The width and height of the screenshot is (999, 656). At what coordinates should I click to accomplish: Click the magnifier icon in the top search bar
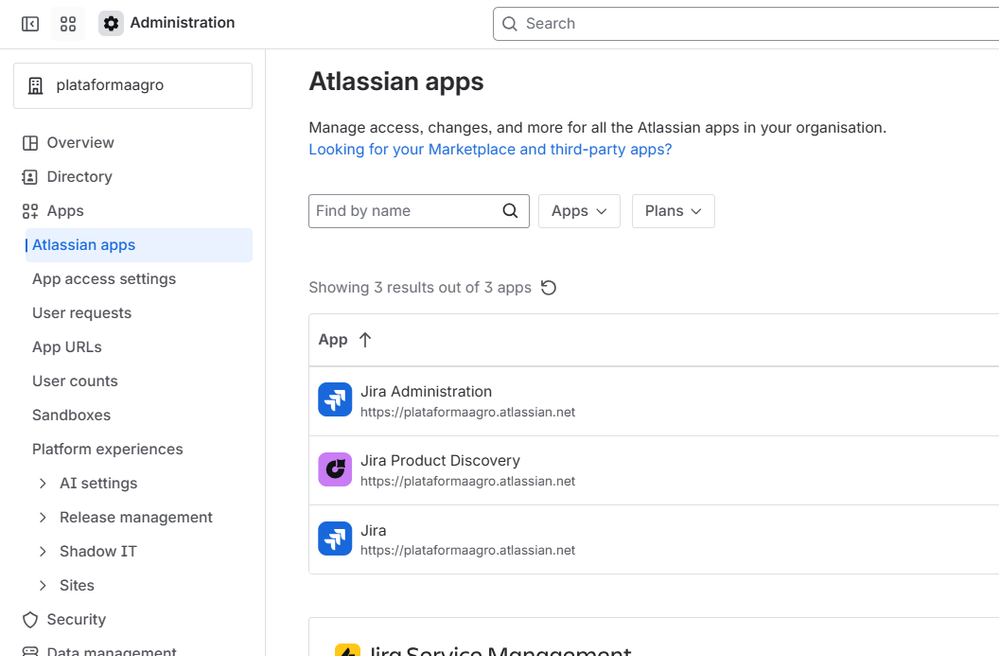tap(510, 24)
